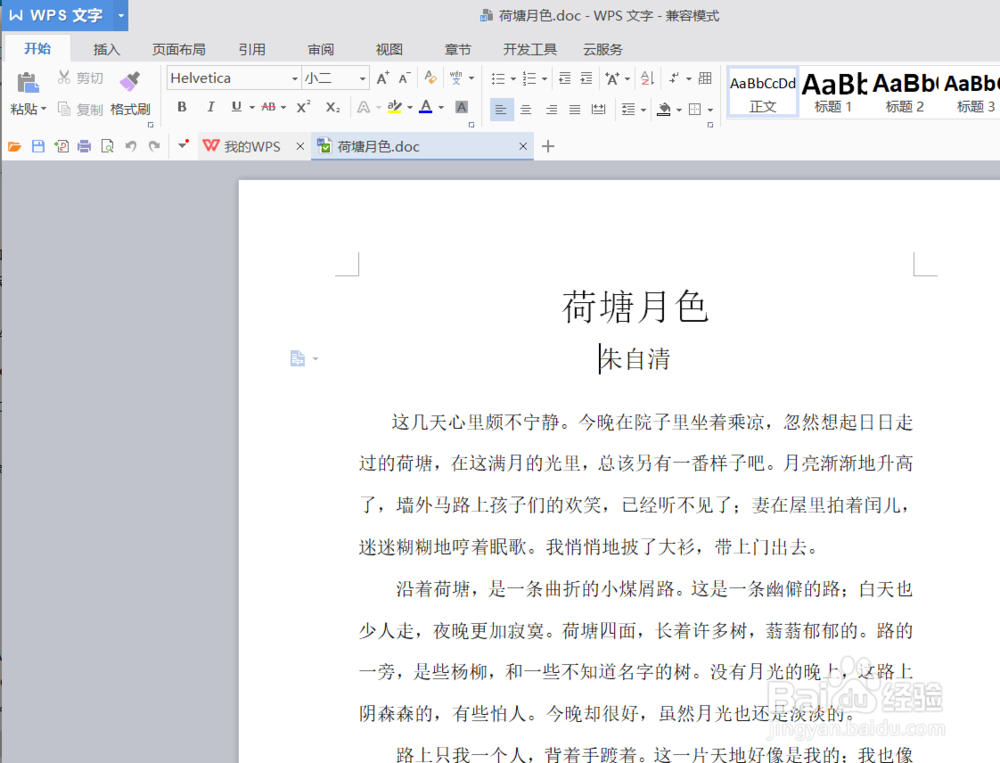Expand the numbered list dropdown arrow
1000x763 pixels.
[x=544, y=79]
